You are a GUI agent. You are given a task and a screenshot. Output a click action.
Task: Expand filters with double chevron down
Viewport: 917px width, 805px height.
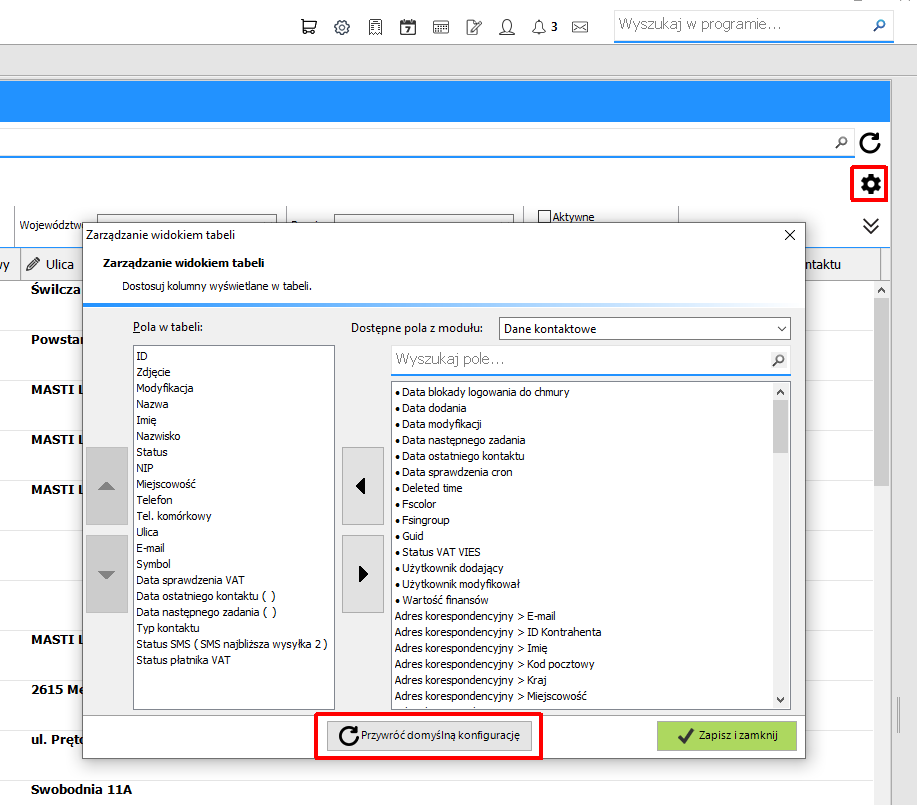click(x=870, y=227)
